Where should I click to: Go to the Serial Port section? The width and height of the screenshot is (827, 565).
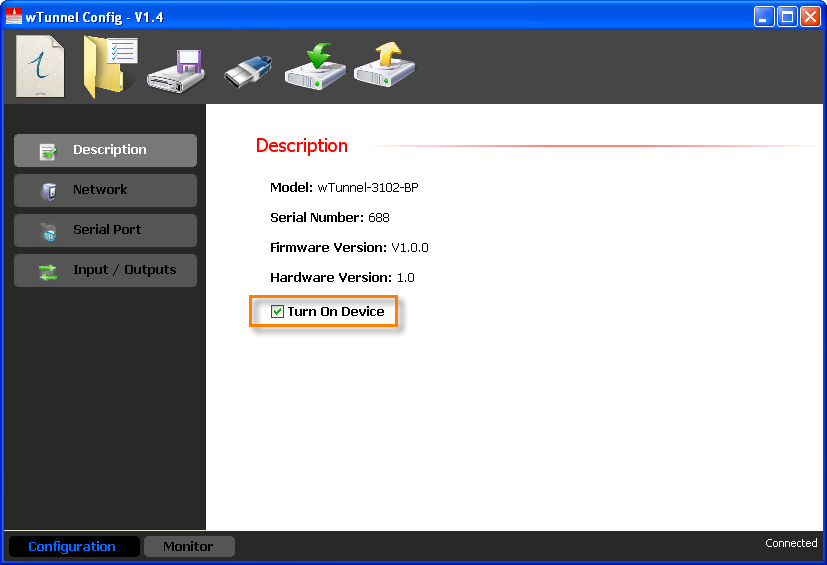105,230
